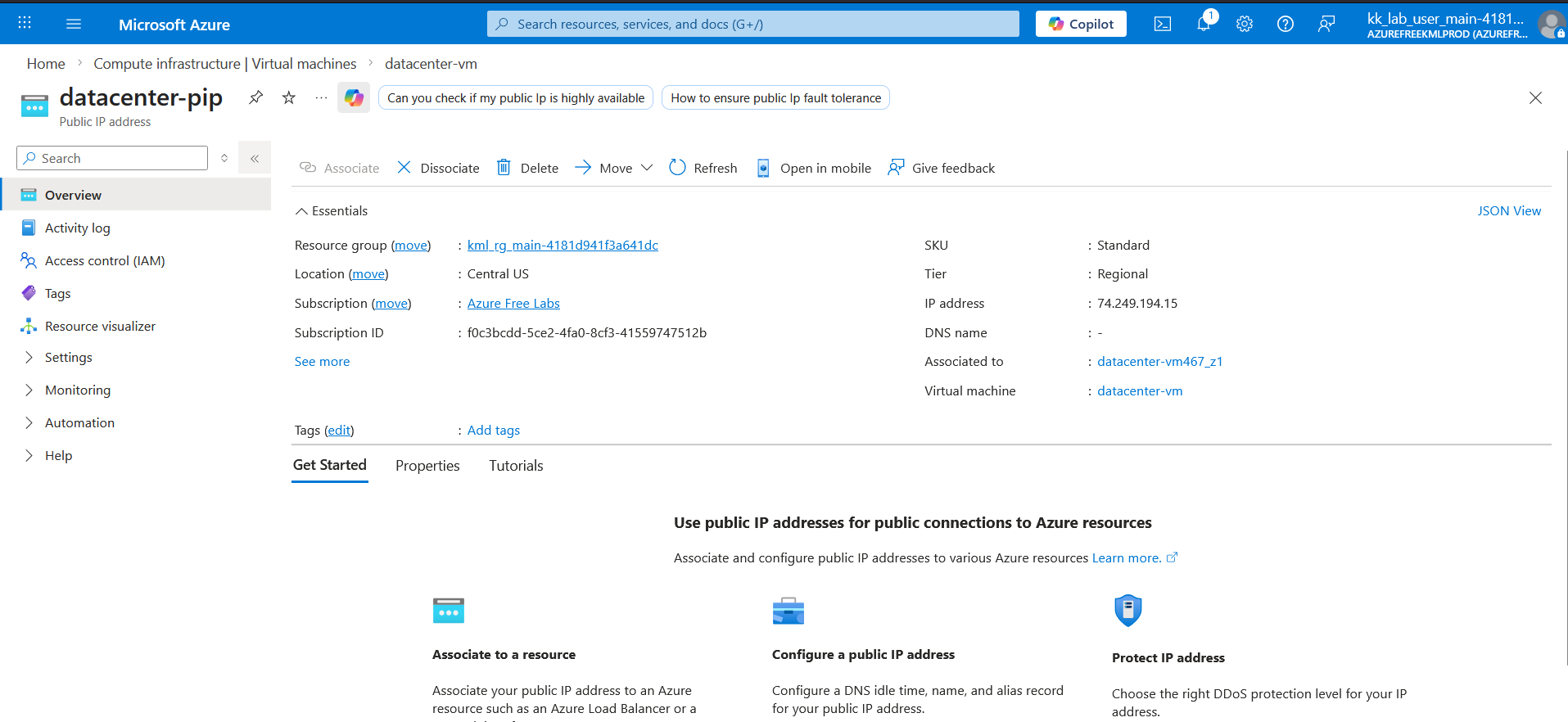Image resolution: width=1568 pixels, height=722 pixels.
Task: Click move link next to Resource group
Action: click(x=411, y=246)
